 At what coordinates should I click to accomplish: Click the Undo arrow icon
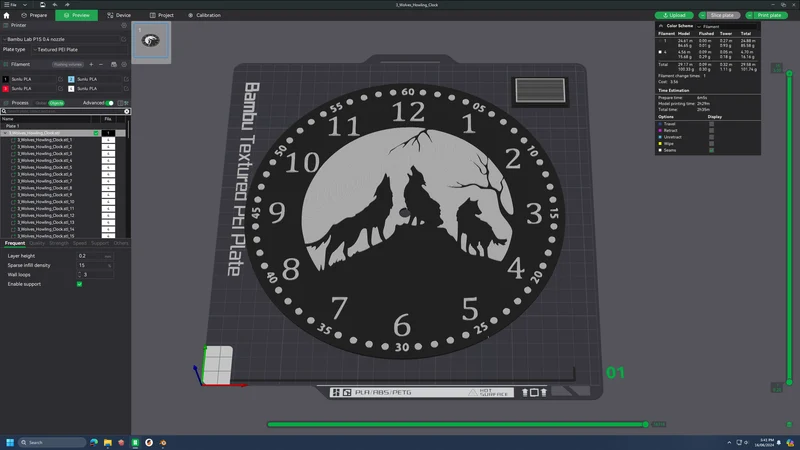pos(55,5)
